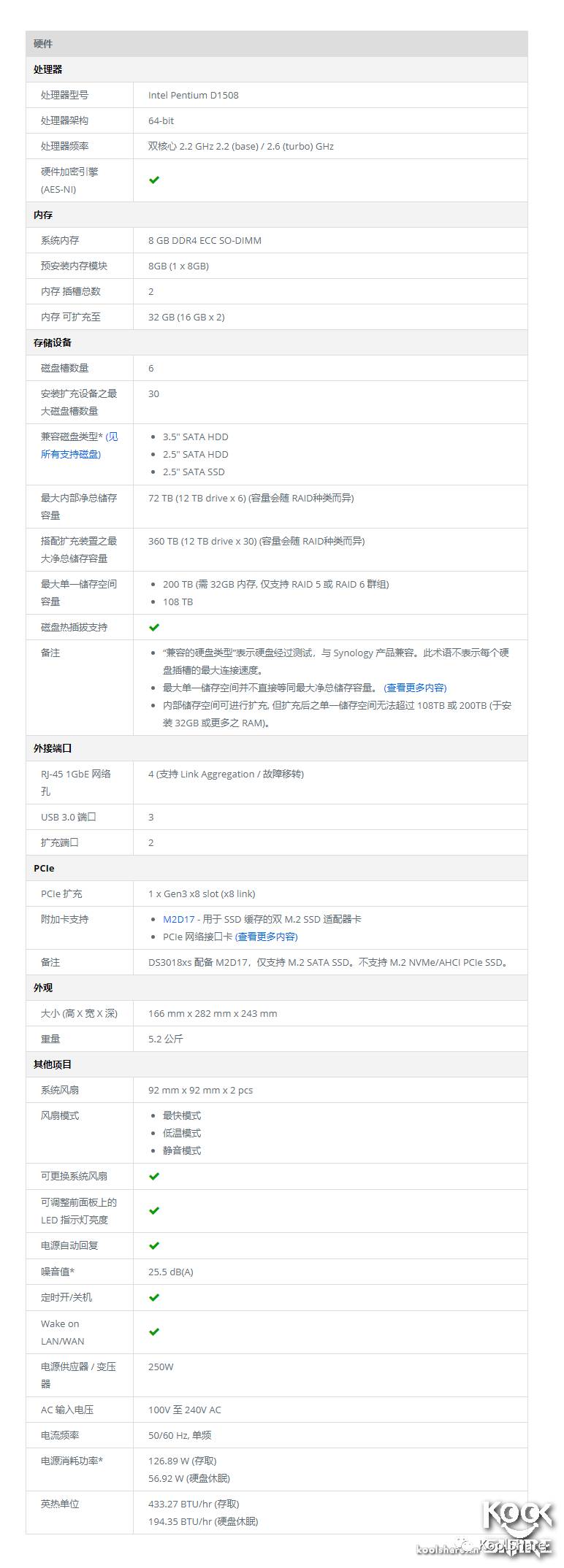Click the 定时开/关机 green checkmark

(154, 1297)
